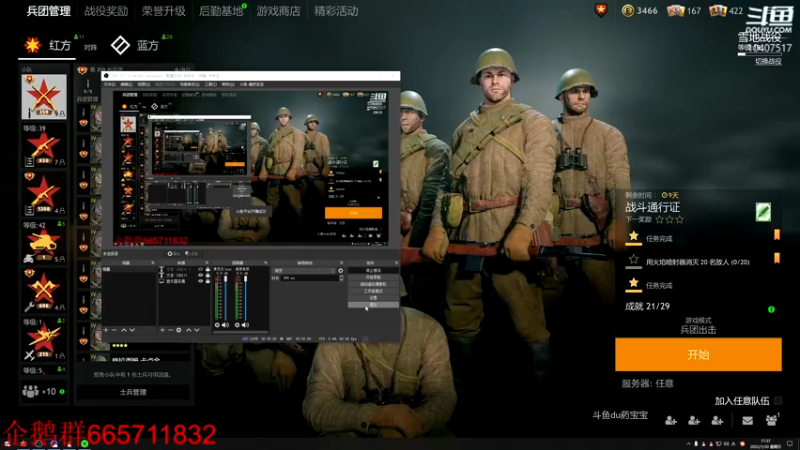Click the green pencil battle pass icon
800x450 pixels.
[763, 212]
